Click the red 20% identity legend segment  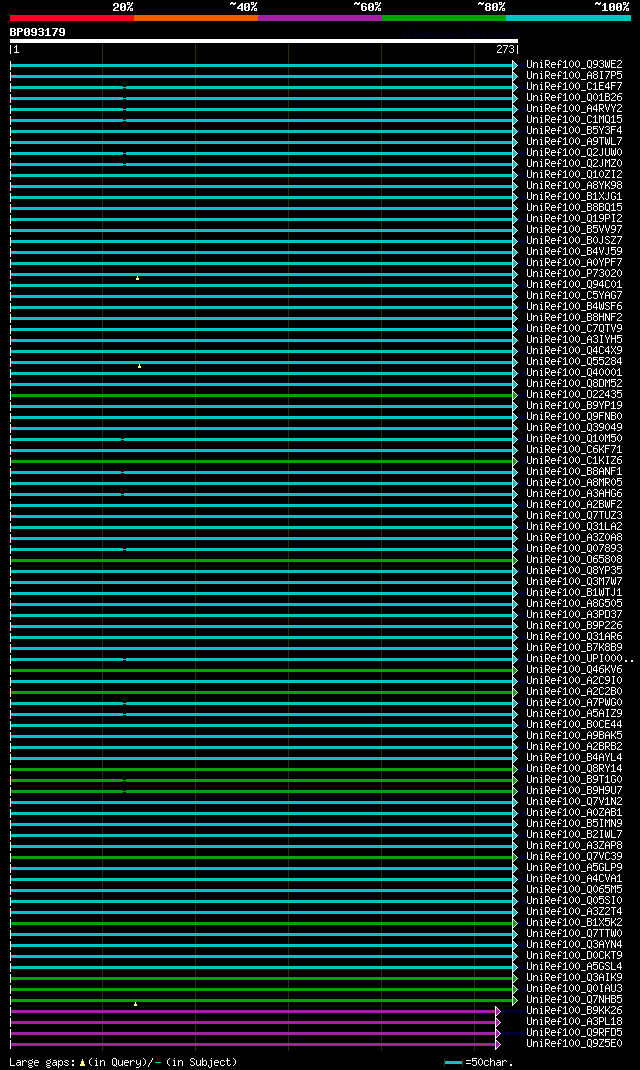tap(72, 18)
